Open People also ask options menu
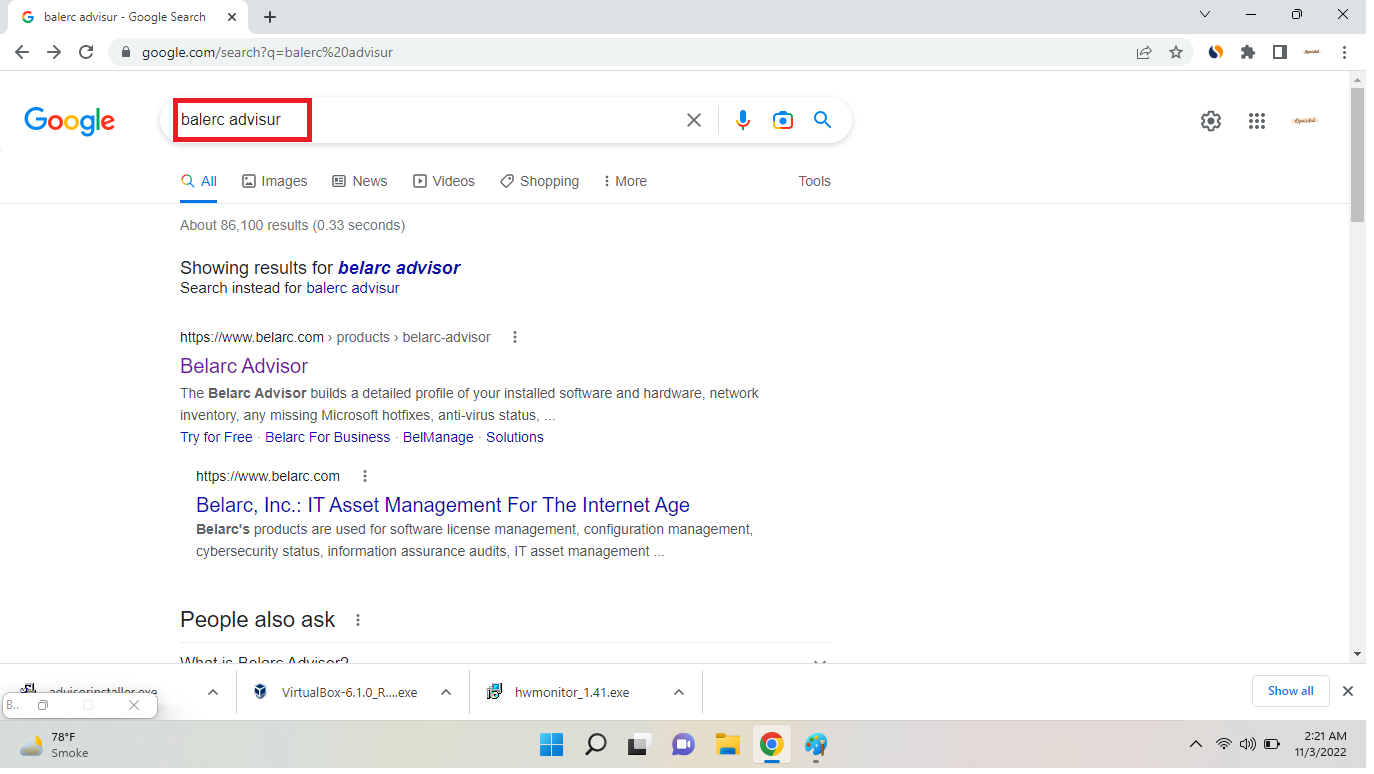The height and width of the screenshot is (774, 1374). click(x=358, y=620)
